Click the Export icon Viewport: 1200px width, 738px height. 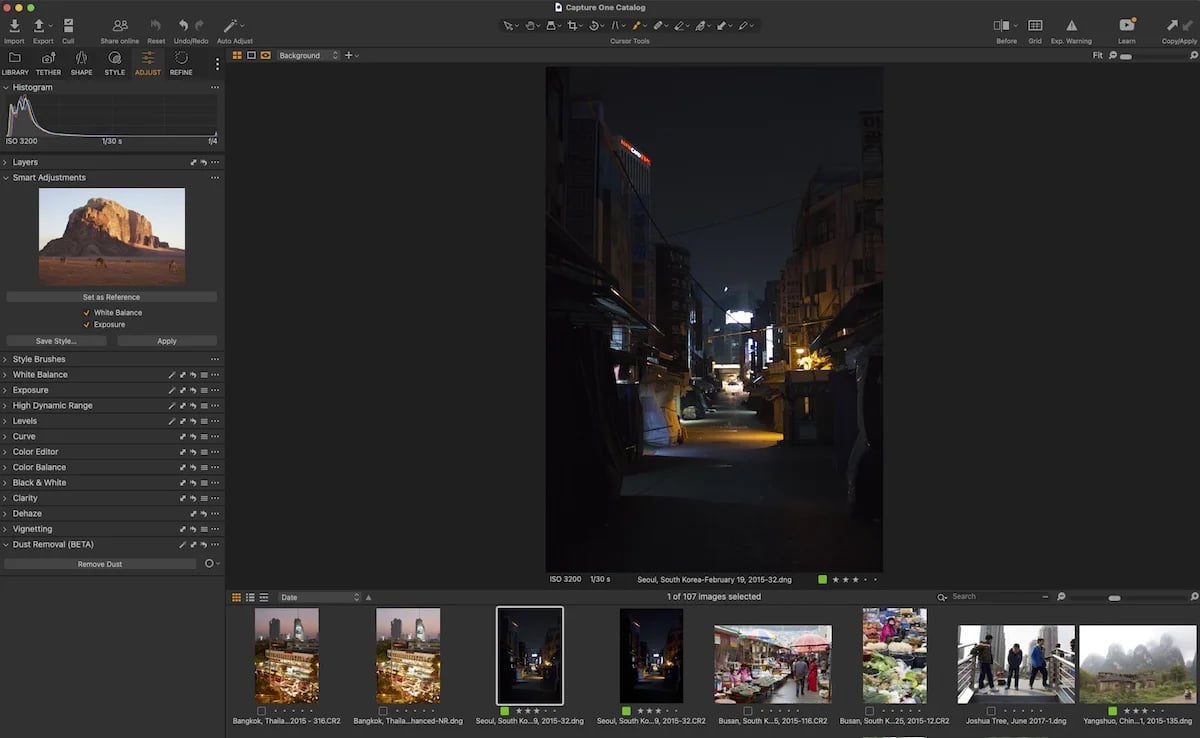[x=41, y=25]
